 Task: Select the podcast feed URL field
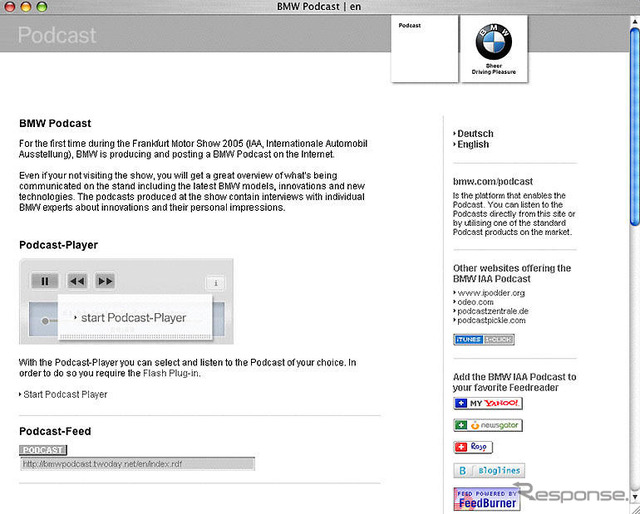click(138, 464)
